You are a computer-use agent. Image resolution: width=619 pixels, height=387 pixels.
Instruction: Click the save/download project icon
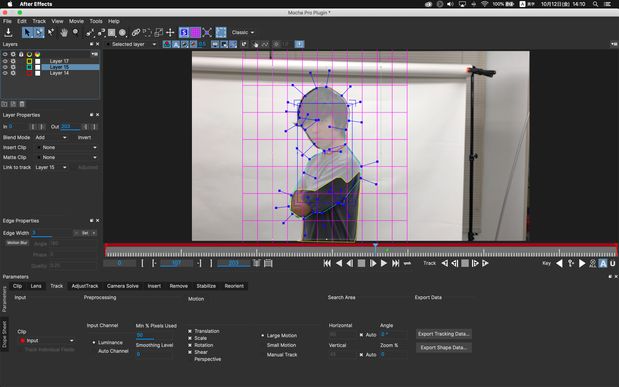[x=8, y=32]
